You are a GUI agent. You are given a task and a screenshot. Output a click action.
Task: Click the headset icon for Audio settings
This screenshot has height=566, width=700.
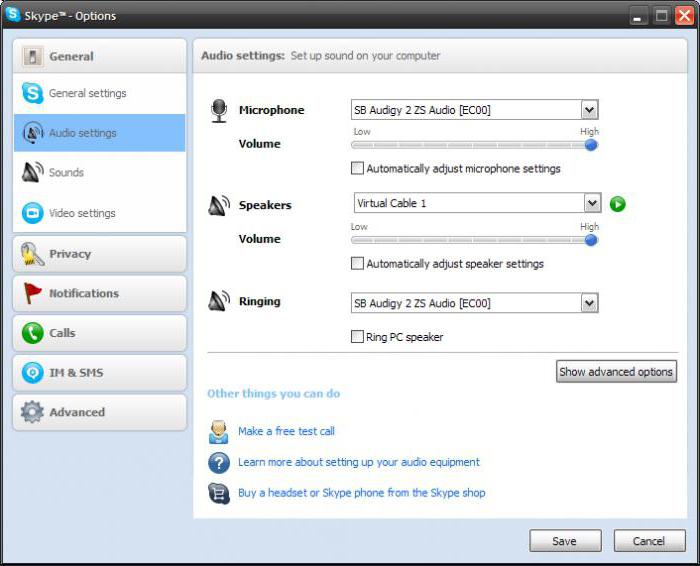click(x=33, y=133)
